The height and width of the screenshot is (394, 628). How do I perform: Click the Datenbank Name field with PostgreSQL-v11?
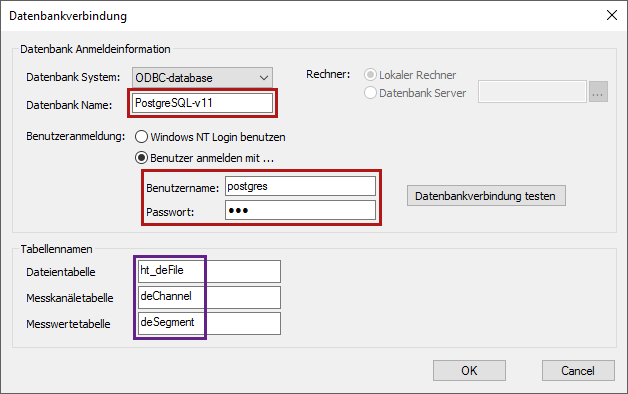(202, 103)
